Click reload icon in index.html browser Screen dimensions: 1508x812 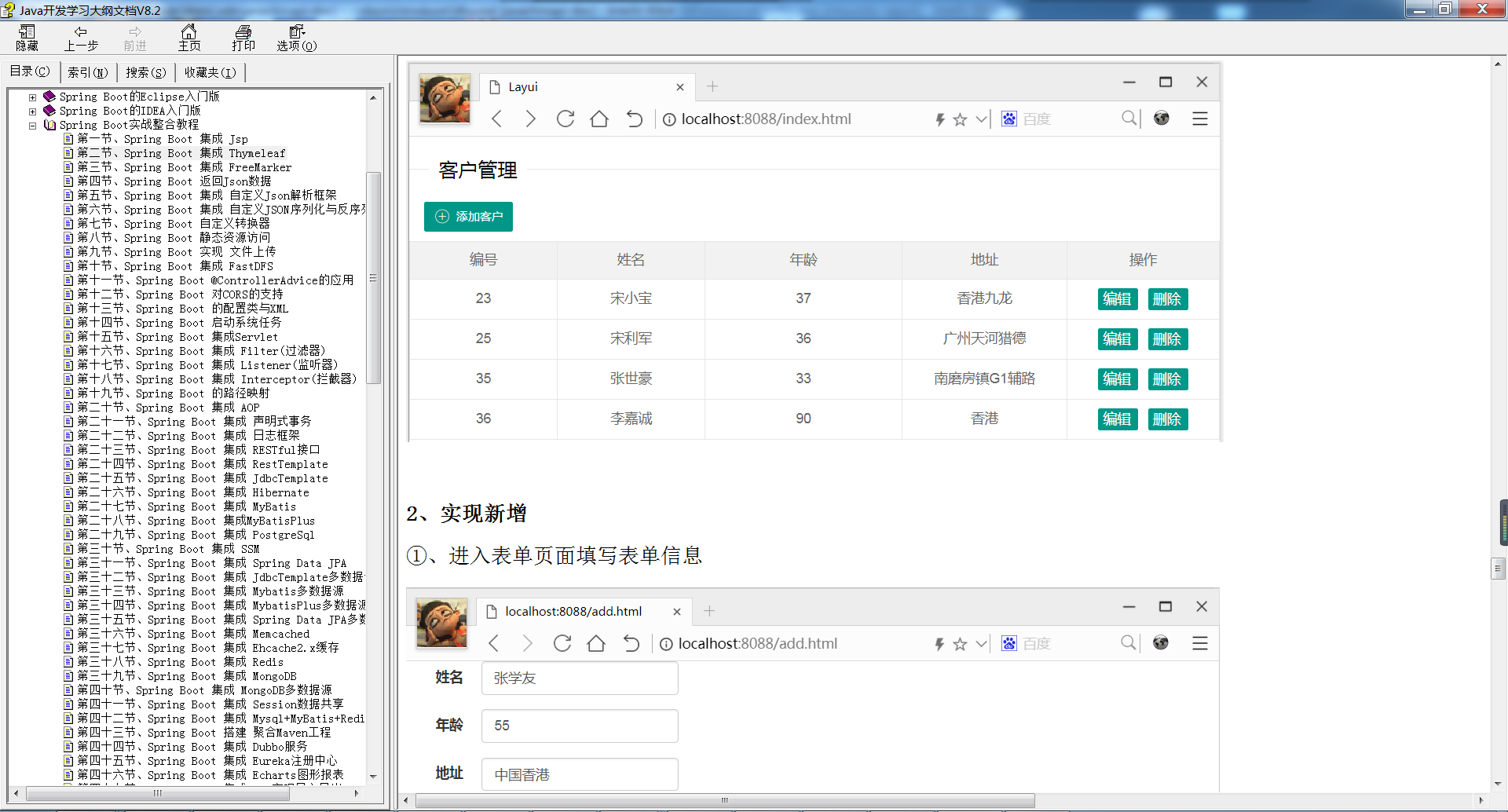click(x=565, y=119)
